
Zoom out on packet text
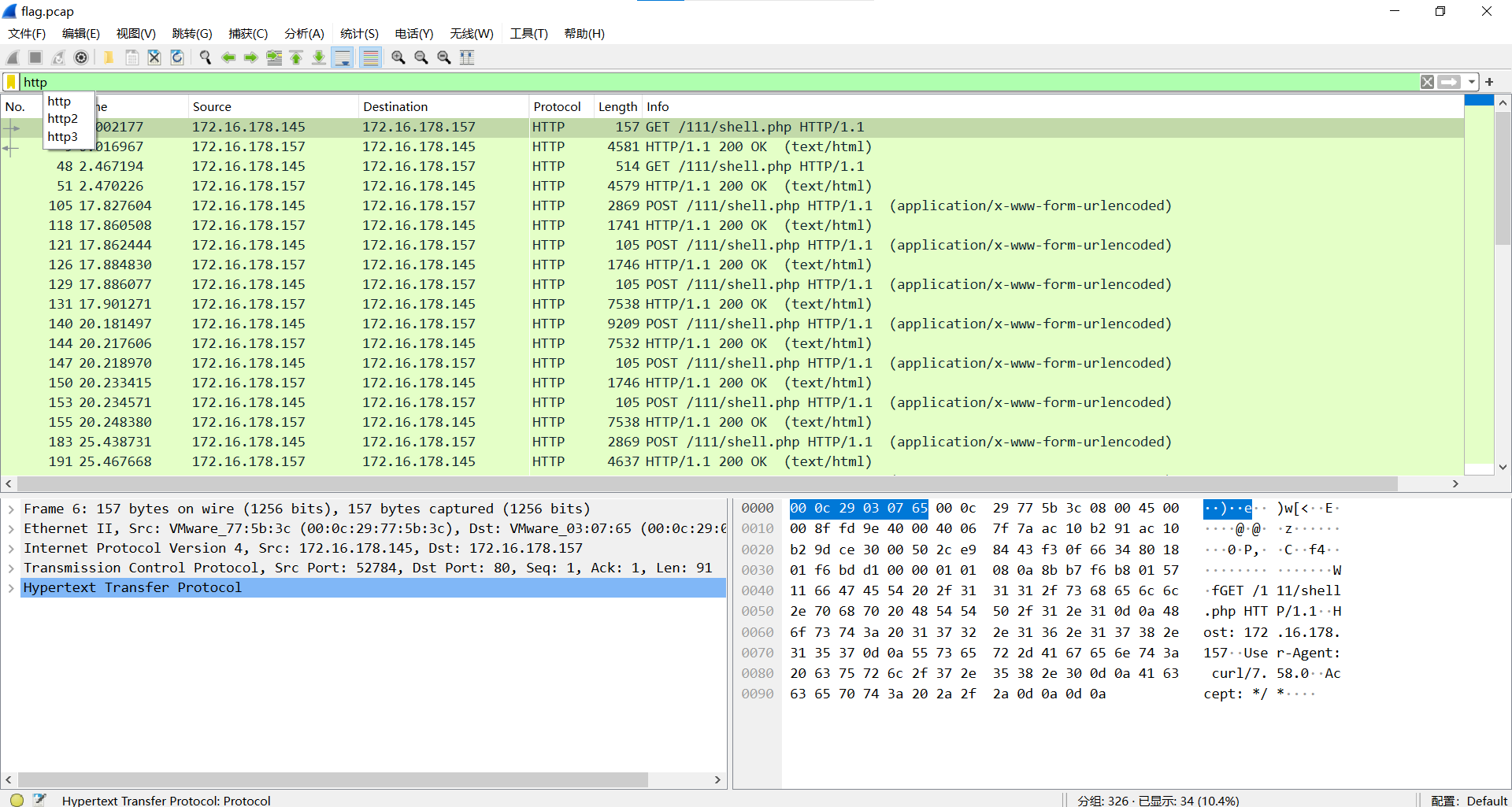421,57
